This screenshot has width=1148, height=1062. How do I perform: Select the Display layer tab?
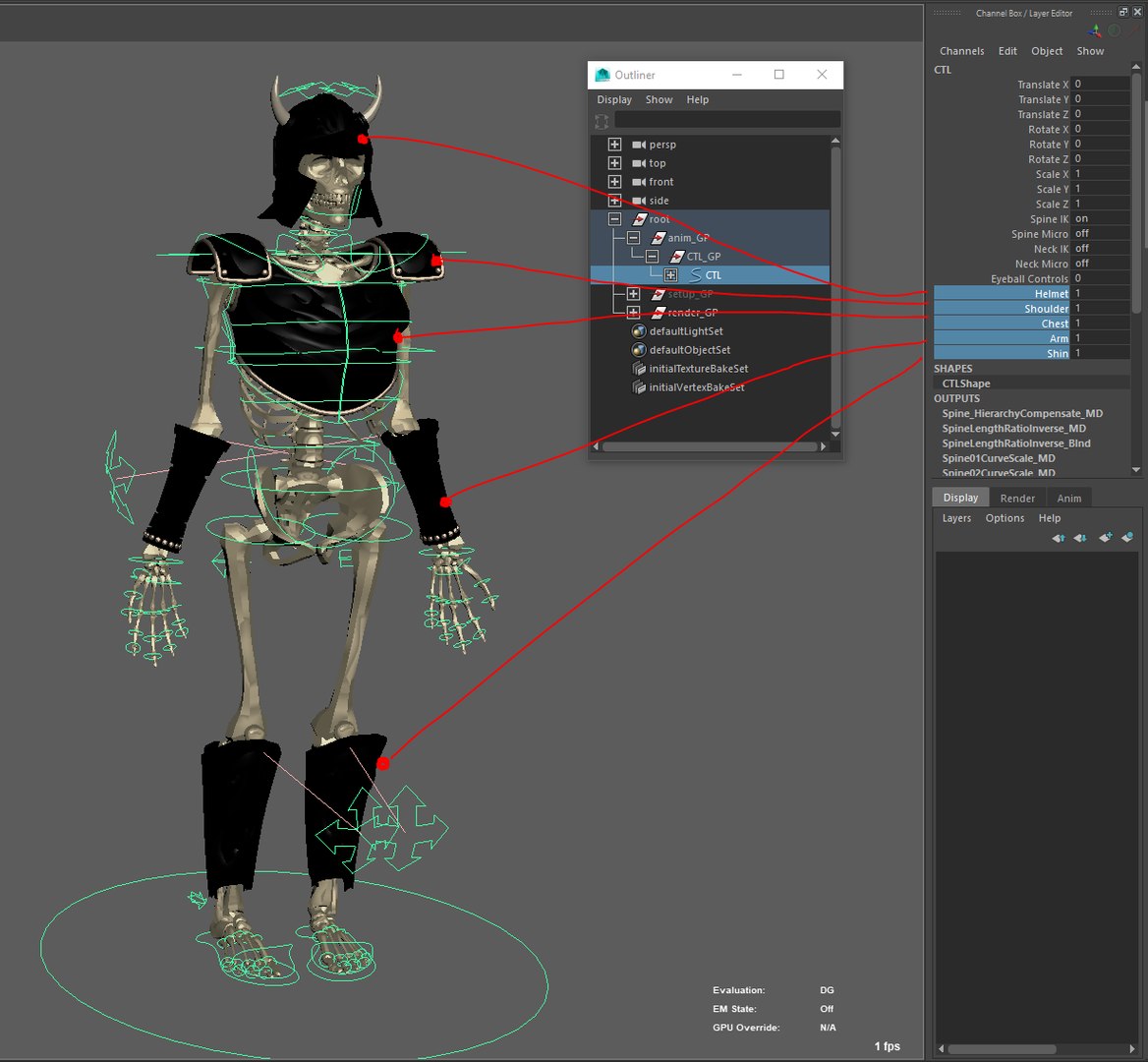(960, 498)
